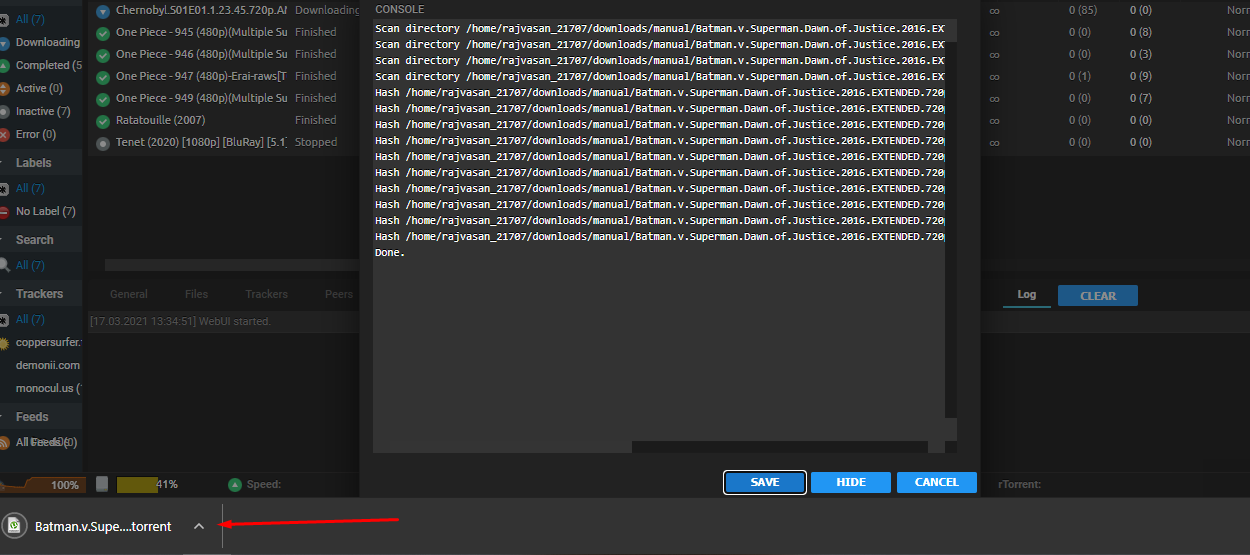Click the torrent list horizontal scrollbar
1250x555 pixels.
coord(232,265)
